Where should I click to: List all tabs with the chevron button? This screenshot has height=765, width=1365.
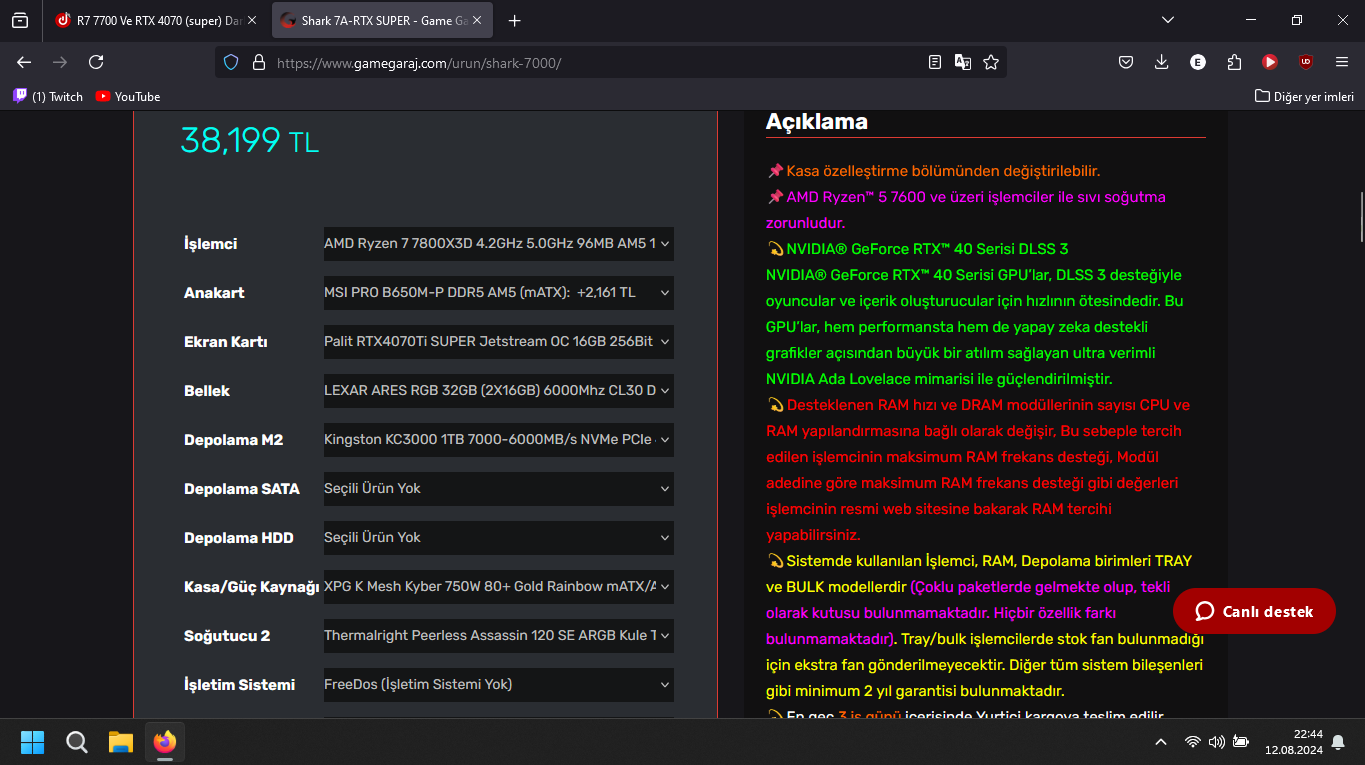click(x=1168, y=20)
